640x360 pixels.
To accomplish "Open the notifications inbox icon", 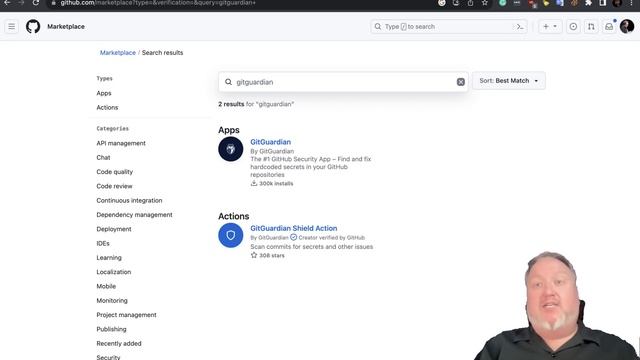I will tap(609, 27).
